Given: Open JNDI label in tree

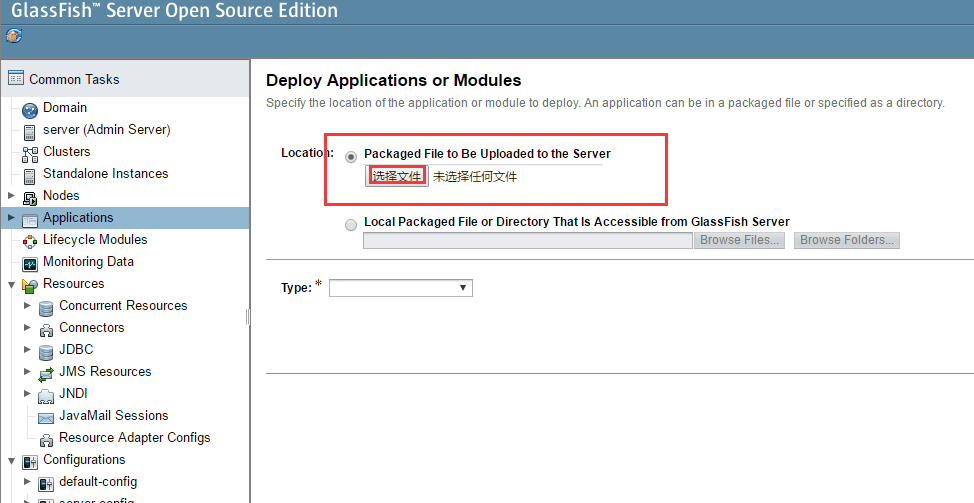Looking at the screenshot, I should tap(73, 394).
